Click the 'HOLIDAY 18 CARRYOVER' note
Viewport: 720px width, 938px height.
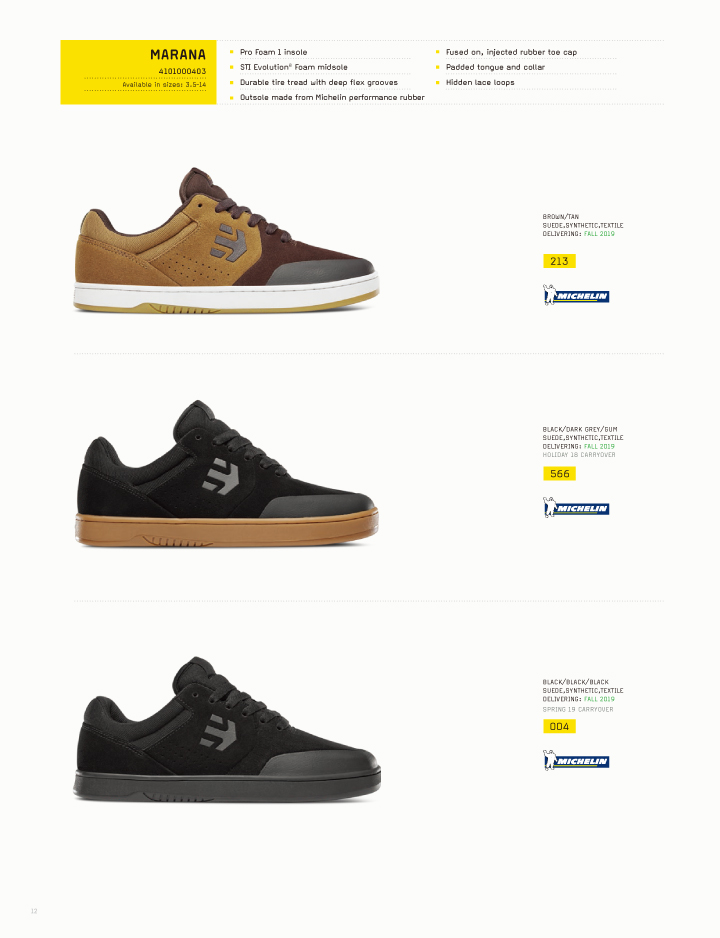(579, 455)
